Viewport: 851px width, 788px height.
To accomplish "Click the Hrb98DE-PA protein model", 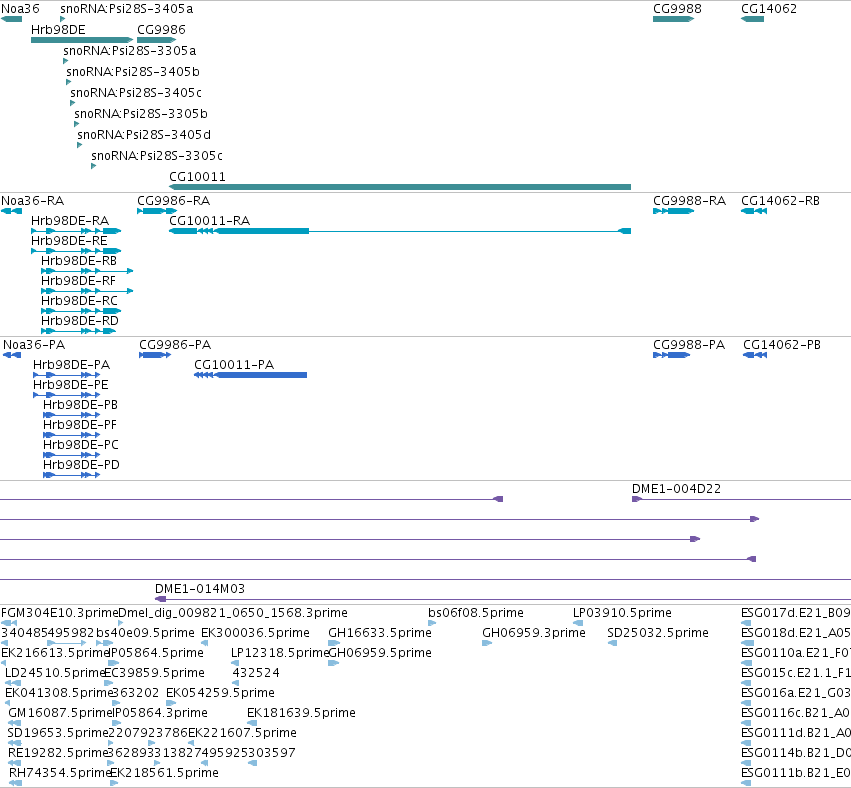I will [67, 375].
